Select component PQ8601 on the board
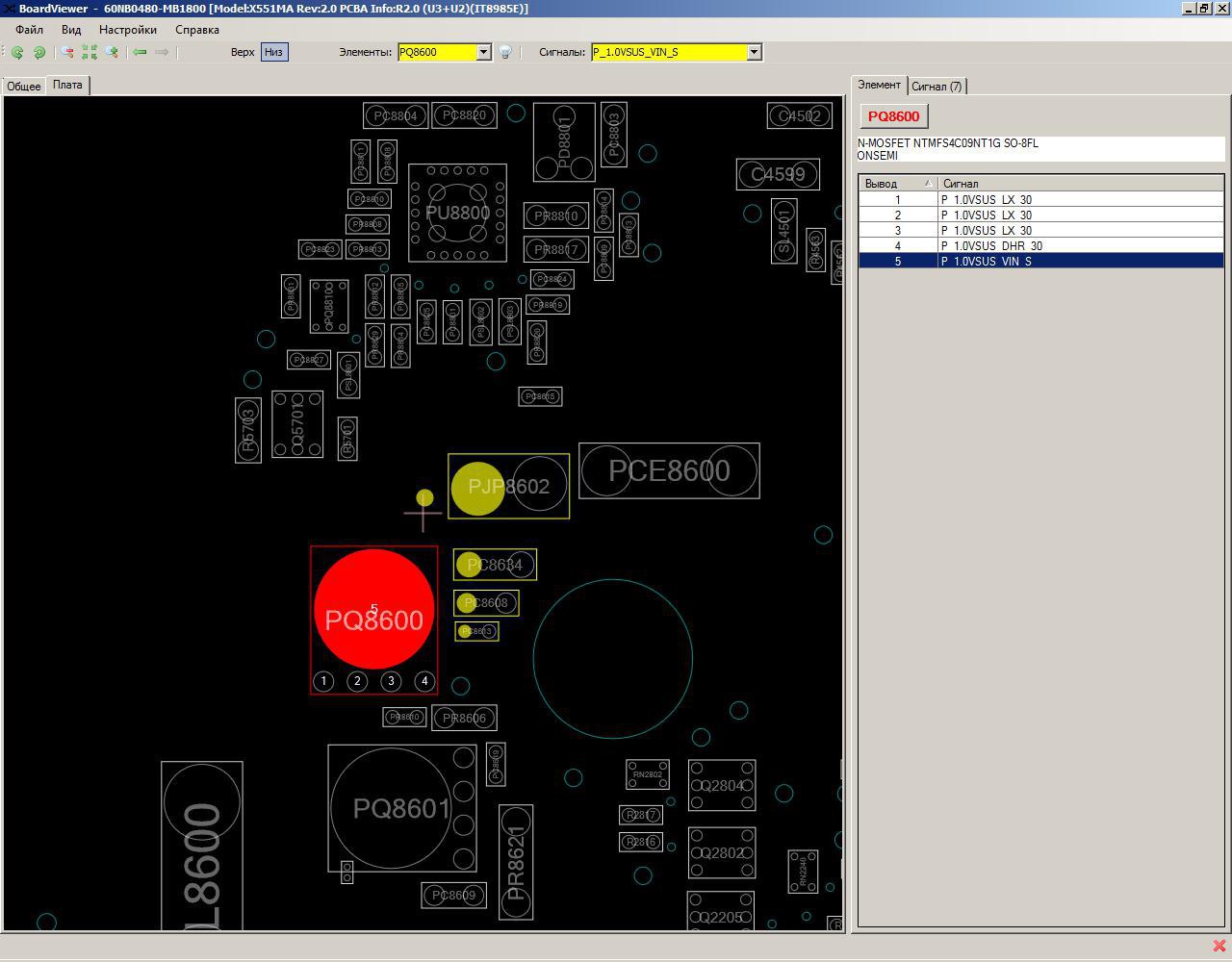This screenshot has height=962, width=1232. [x=402, y=808]
